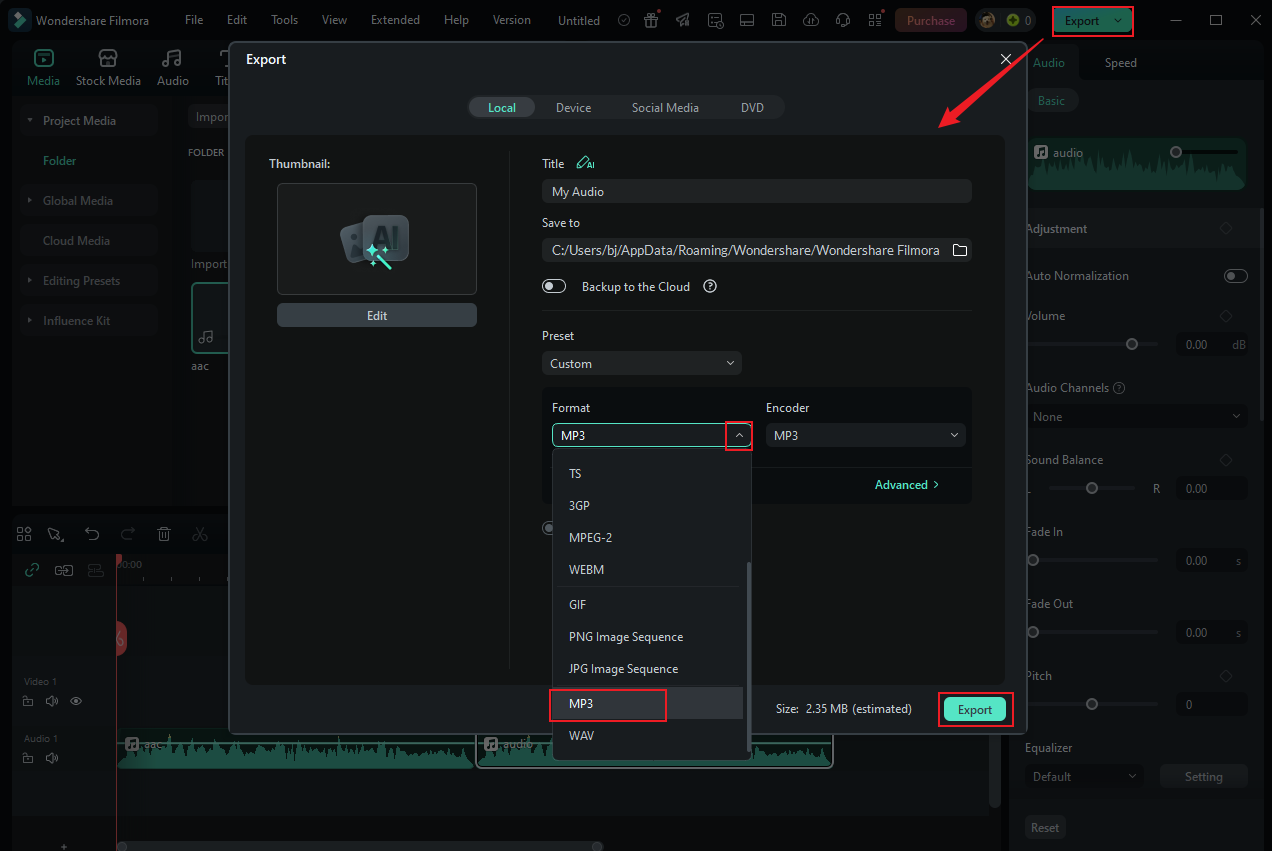Click the Undo icon above the timeline
The image size is (1272, 851).
92,534
